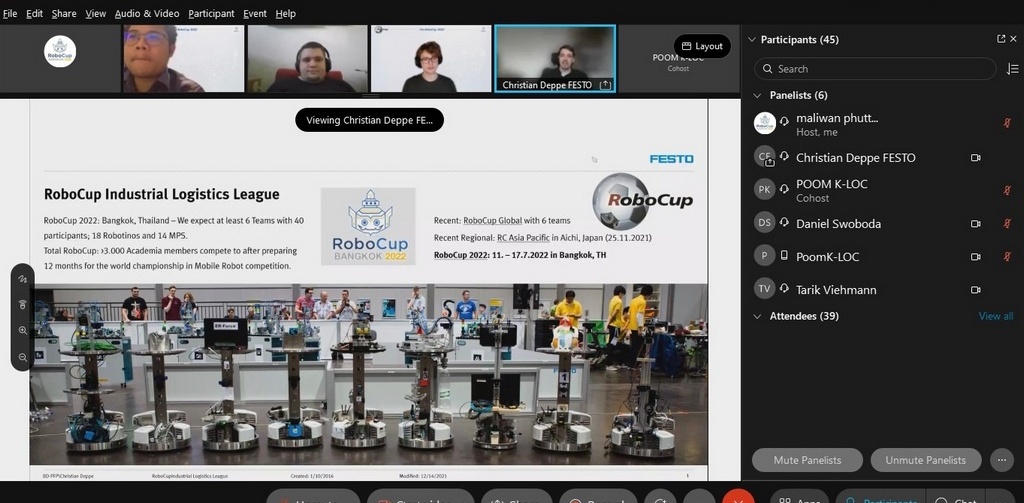Click RoboCup 2022 underlined link on slide

pos(461,255)
